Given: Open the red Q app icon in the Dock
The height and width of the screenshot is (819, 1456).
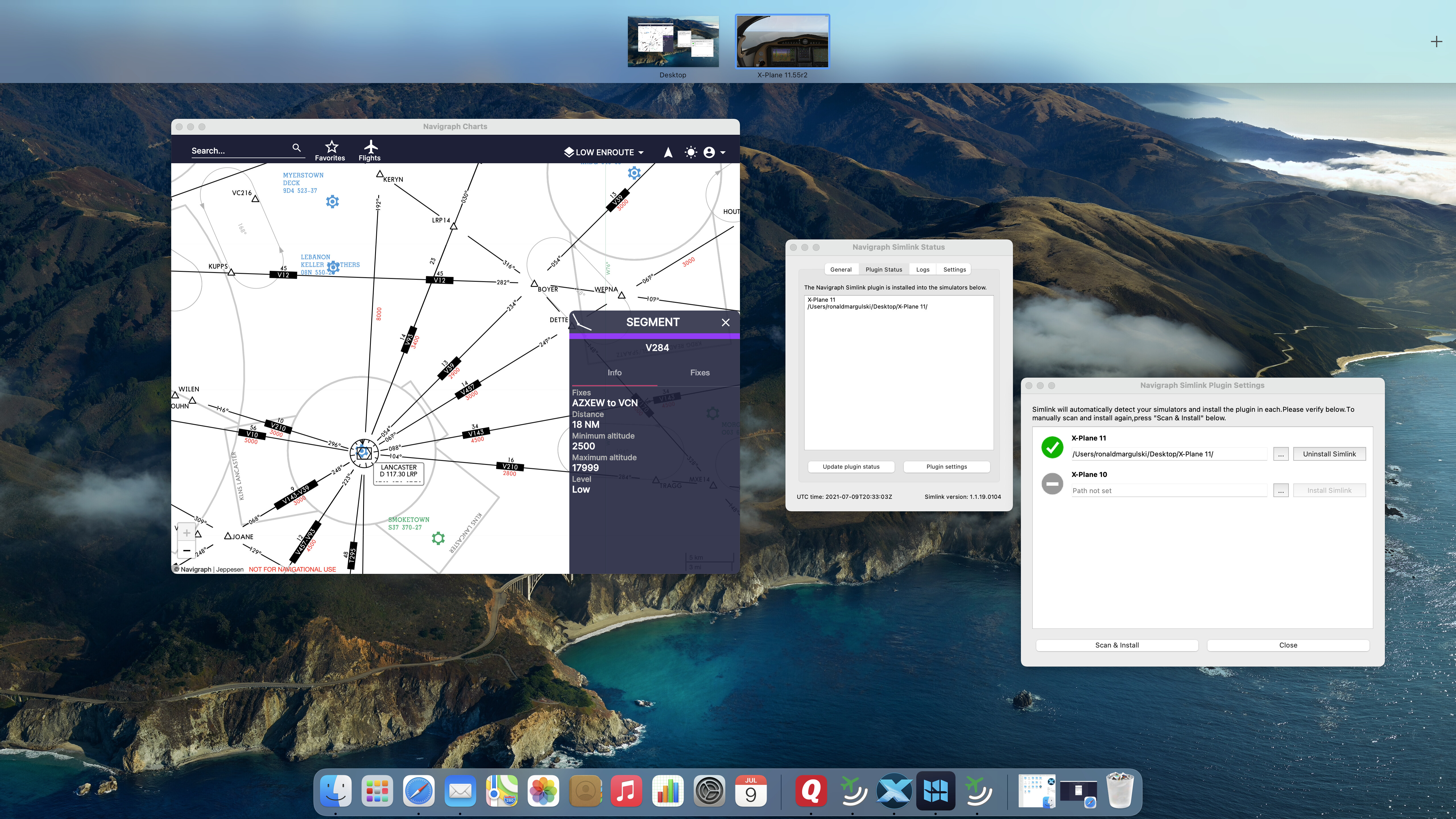Looking at the screenshot, I should click(x=811, y=791).
